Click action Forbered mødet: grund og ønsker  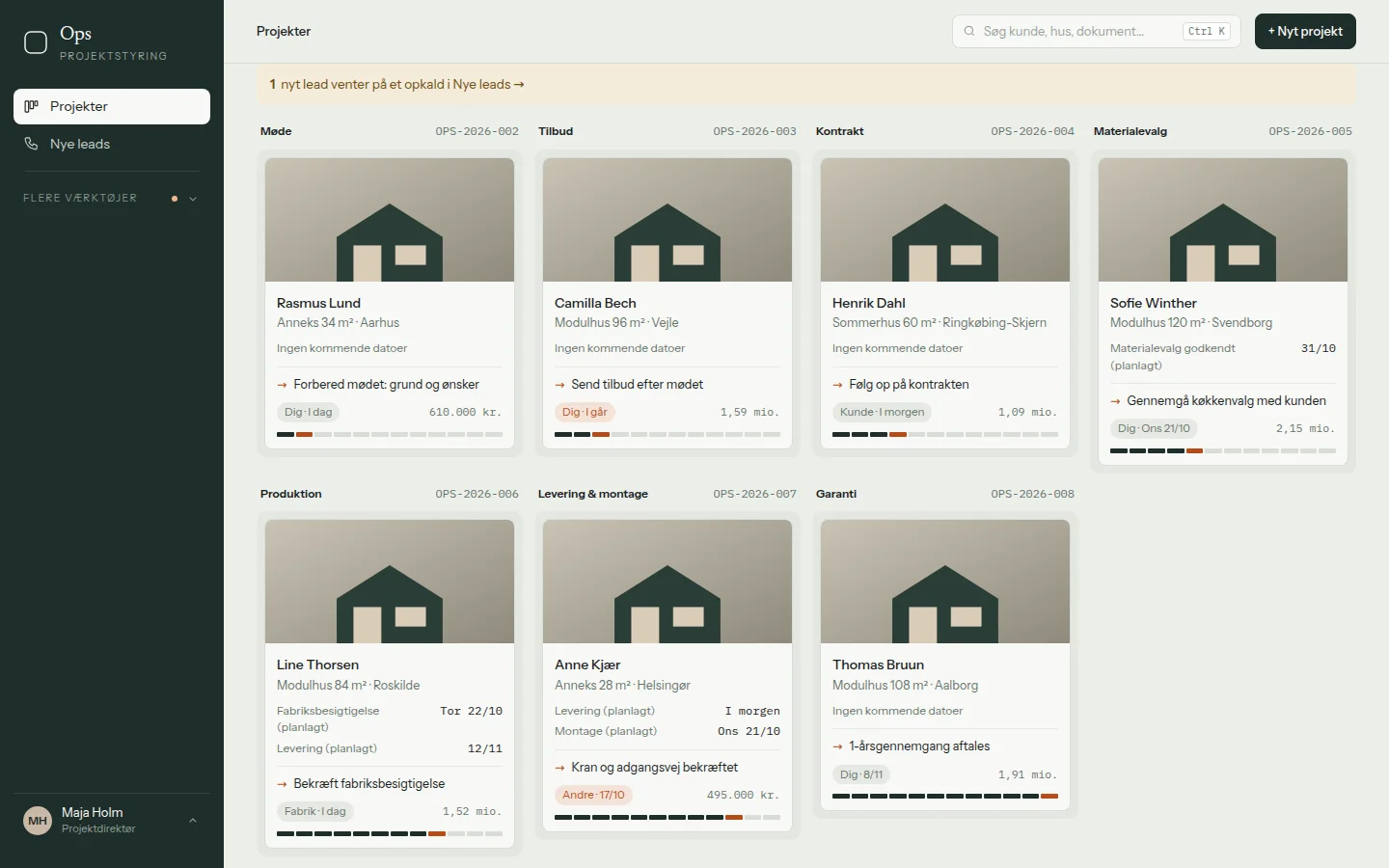(387, 384)
